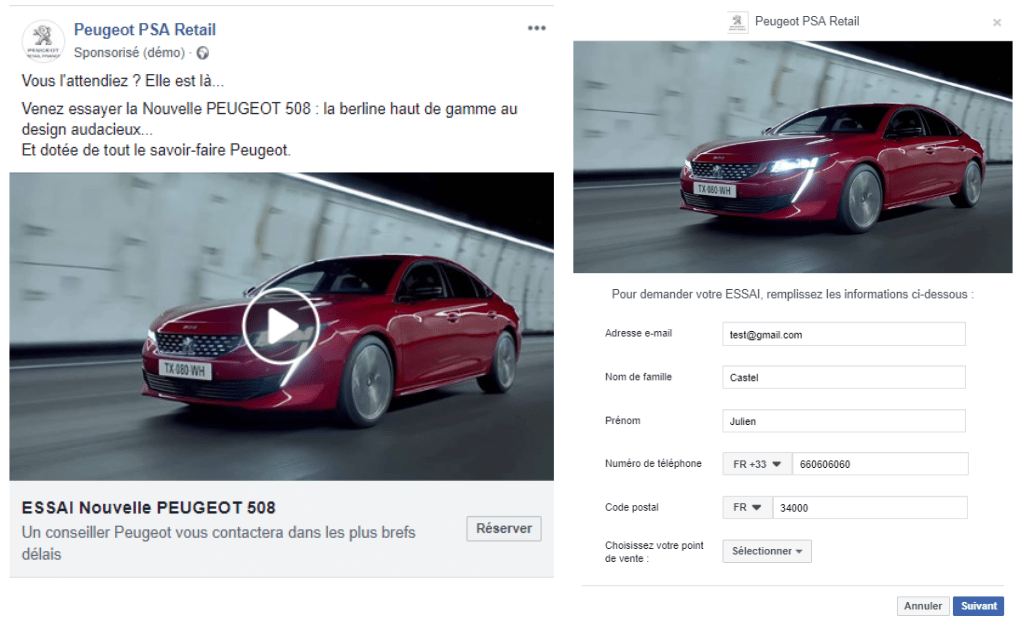Click the Suivant button

(978, 606)
